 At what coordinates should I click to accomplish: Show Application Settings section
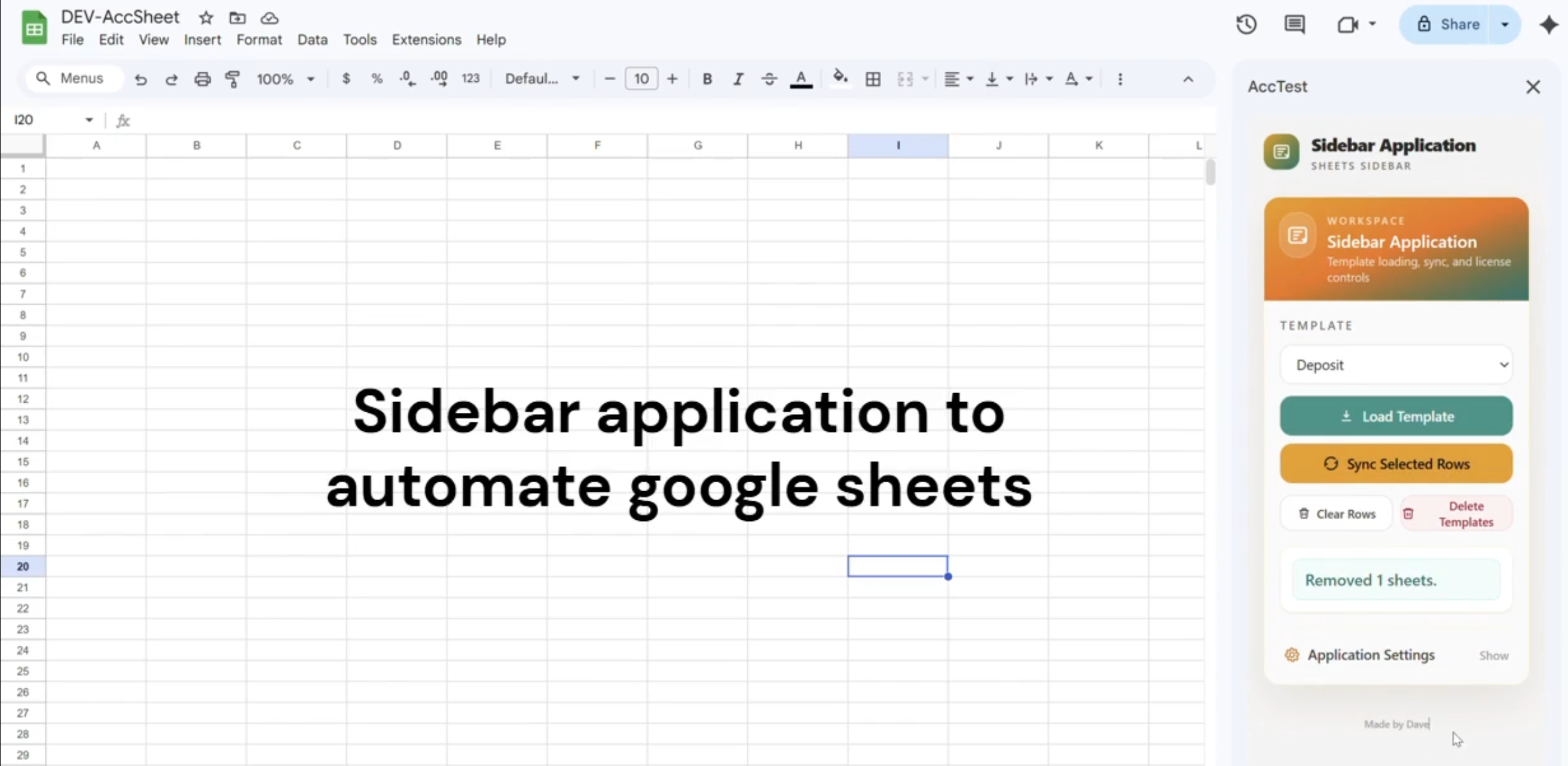coord(1493,655)
